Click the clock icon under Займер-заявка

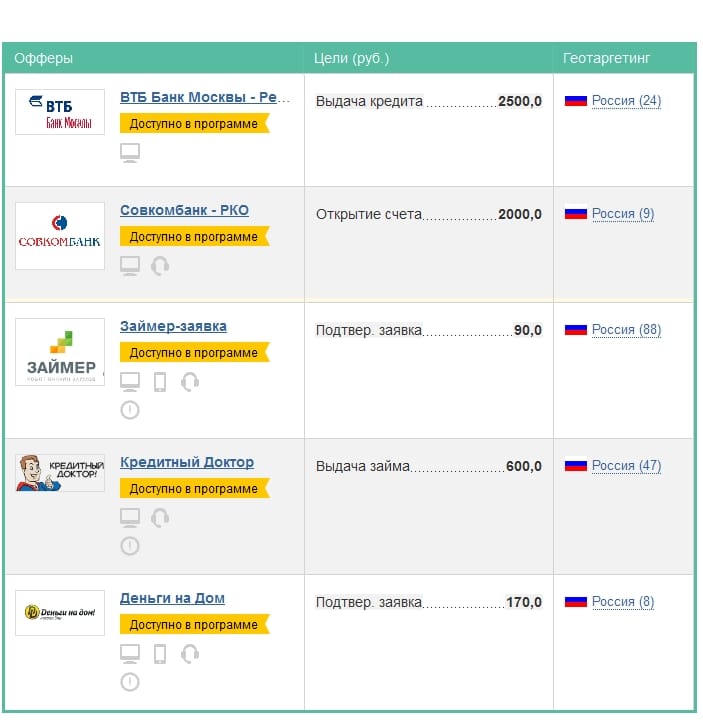point(130,410)
